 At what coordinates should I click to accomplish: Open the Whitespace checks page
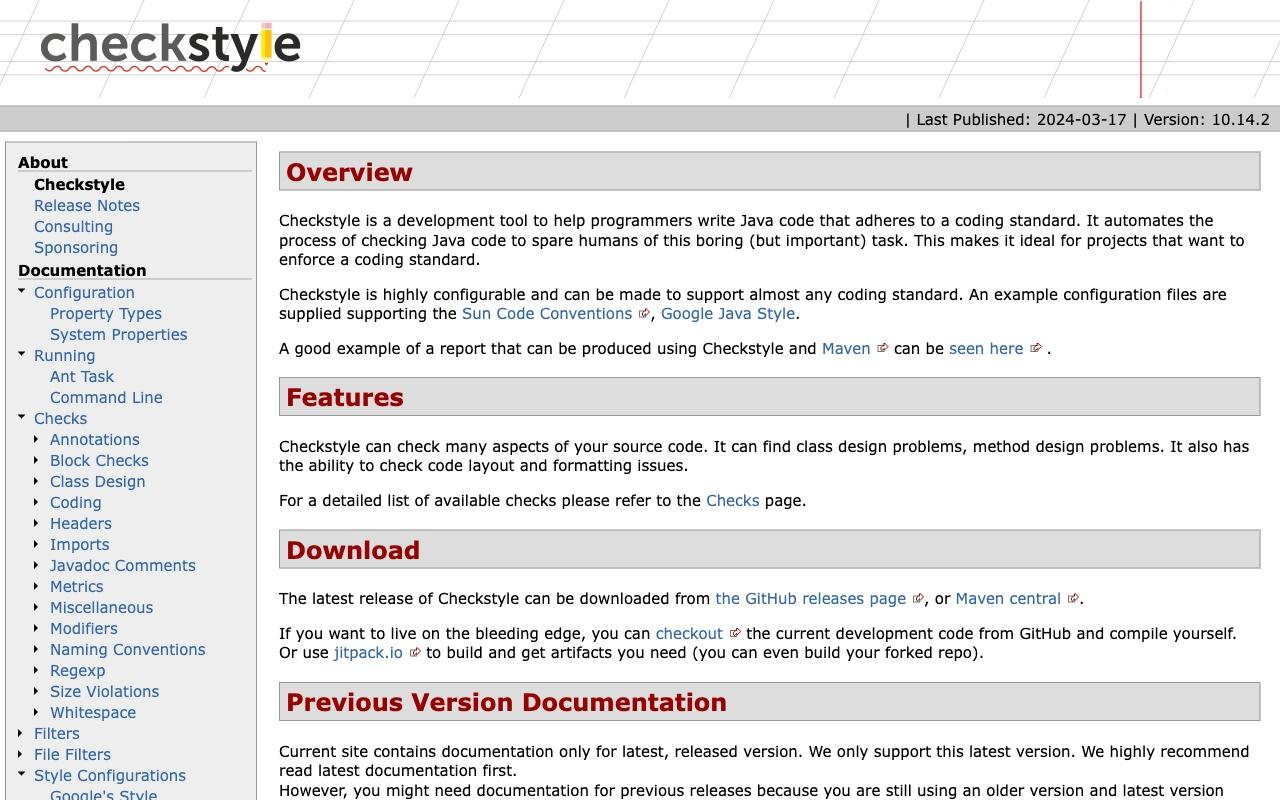(93, 713)
